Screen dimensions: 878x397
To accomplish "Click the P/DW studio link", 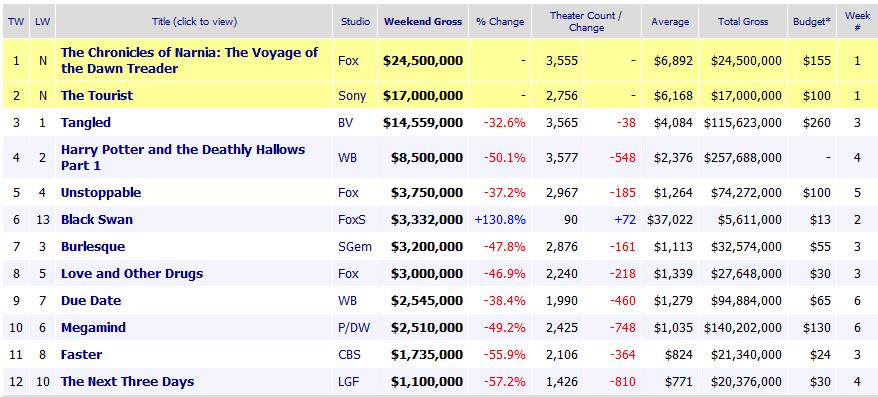I will click(x=354, y=328).
